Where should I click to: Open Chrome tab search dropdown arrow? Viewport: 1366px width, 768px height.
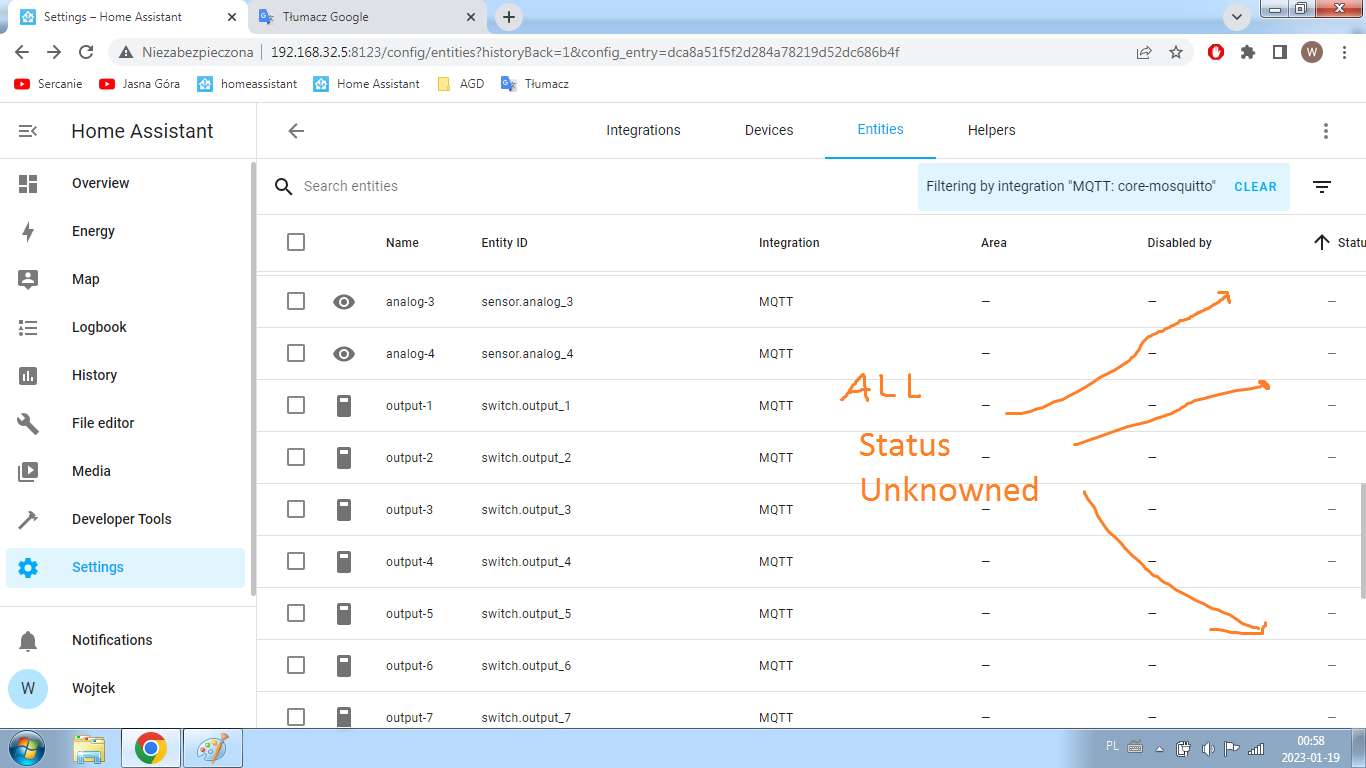point(1237,17)
